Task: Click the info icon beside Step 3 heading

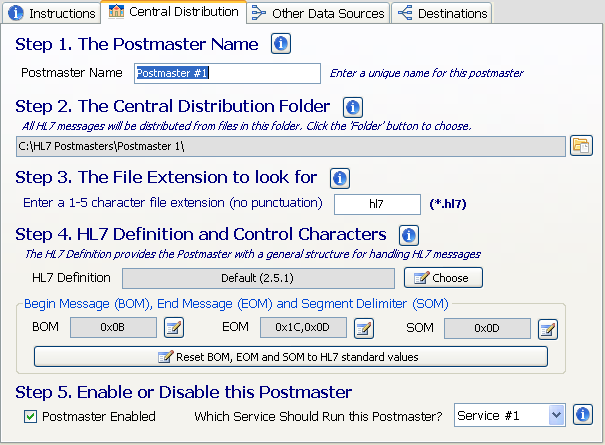Action: click(x=339, y=178)
